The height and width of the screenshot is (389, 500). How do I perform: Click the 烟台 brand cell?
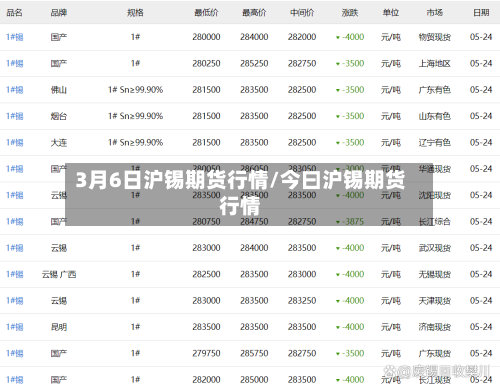click(x=59, y=116)
